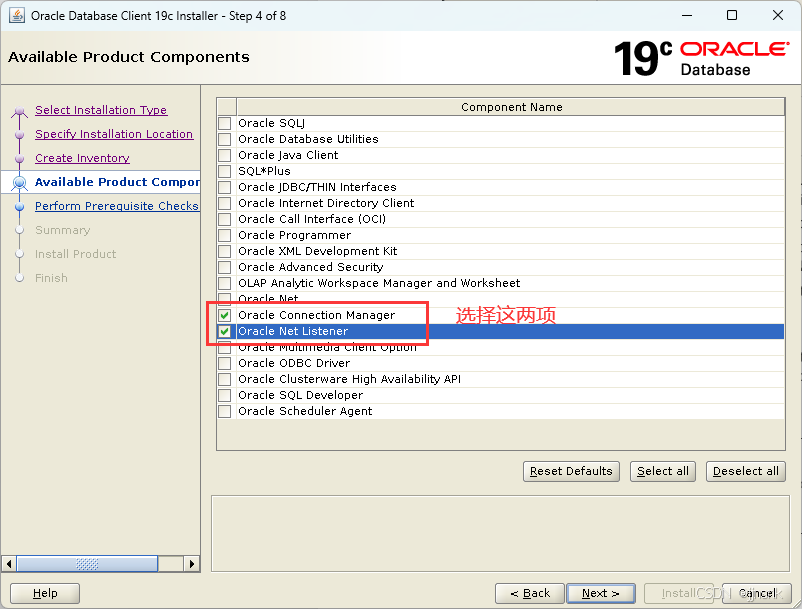Viewport: 802px width, 609px height.
Task: Check the Oracle SQLJ checkbox
Action: tap(225, 123)
